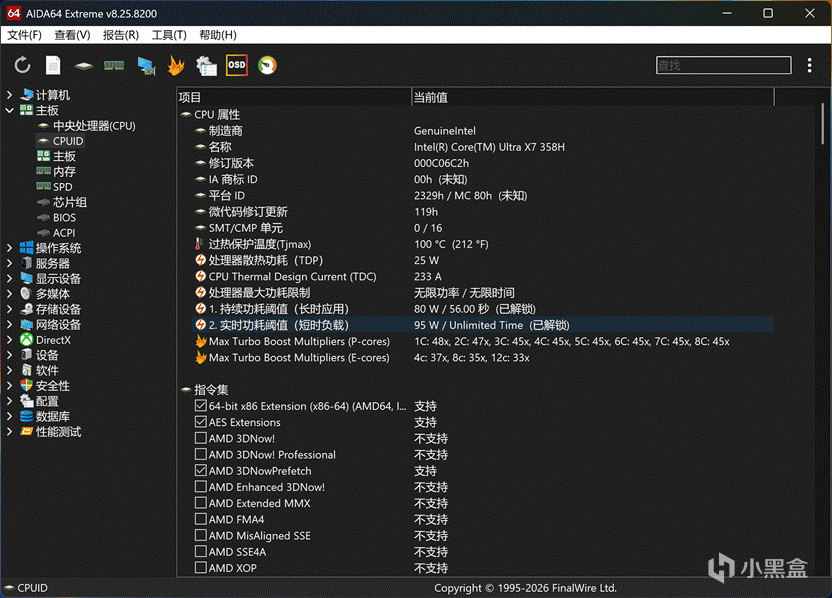Select the CPUID tree item

point(68,141)
